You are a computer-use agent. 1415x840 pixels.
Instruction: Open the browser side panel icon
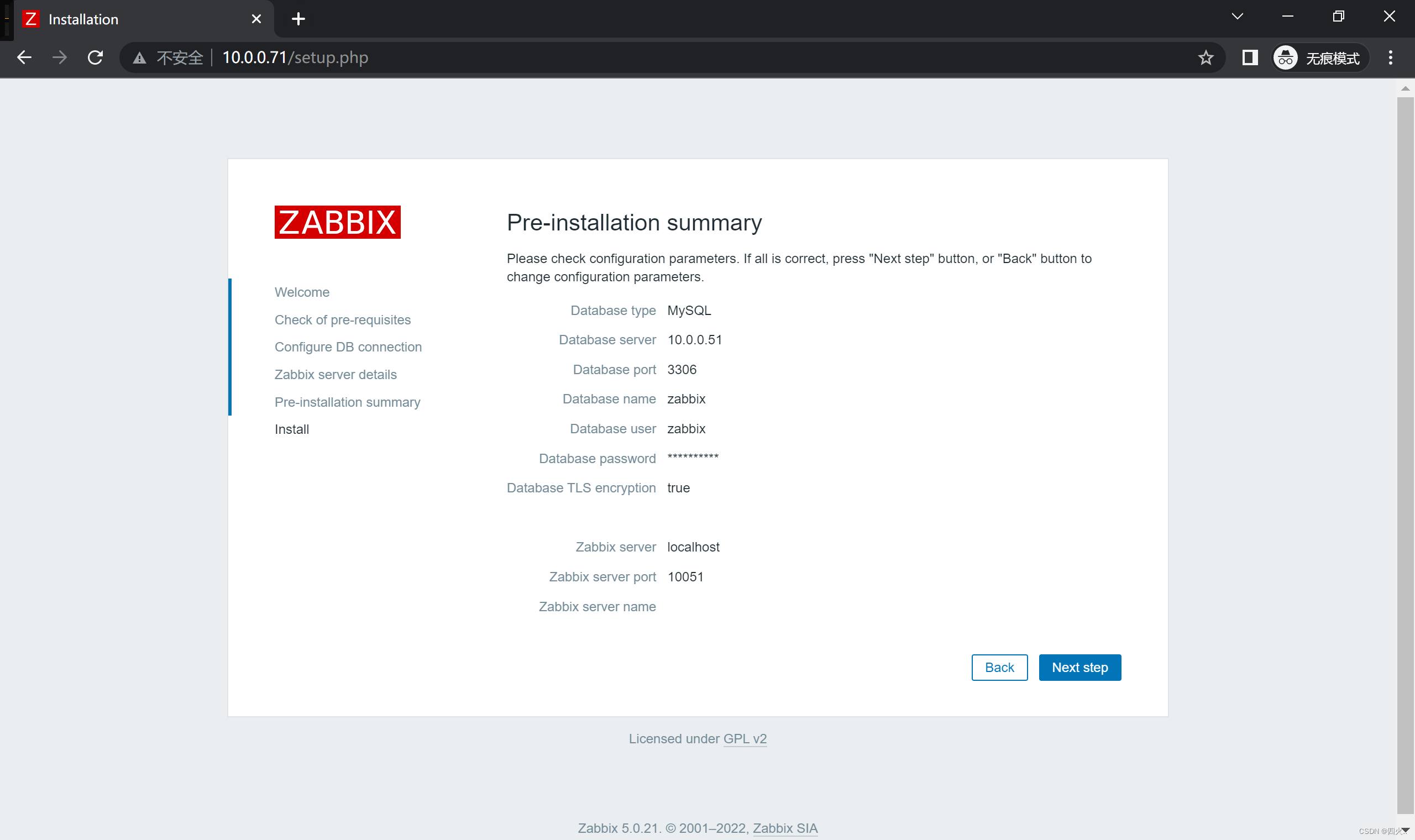pyautogui.click(x=1250, y=57)
